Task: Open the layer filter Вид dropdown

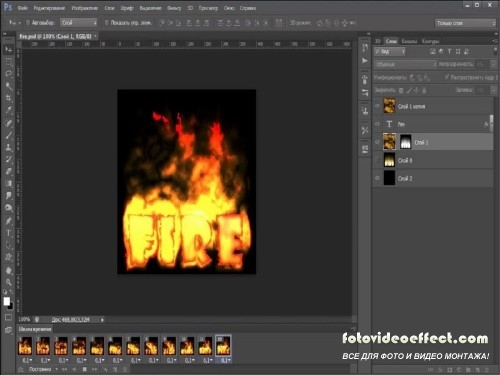Action: pos(390,51)
